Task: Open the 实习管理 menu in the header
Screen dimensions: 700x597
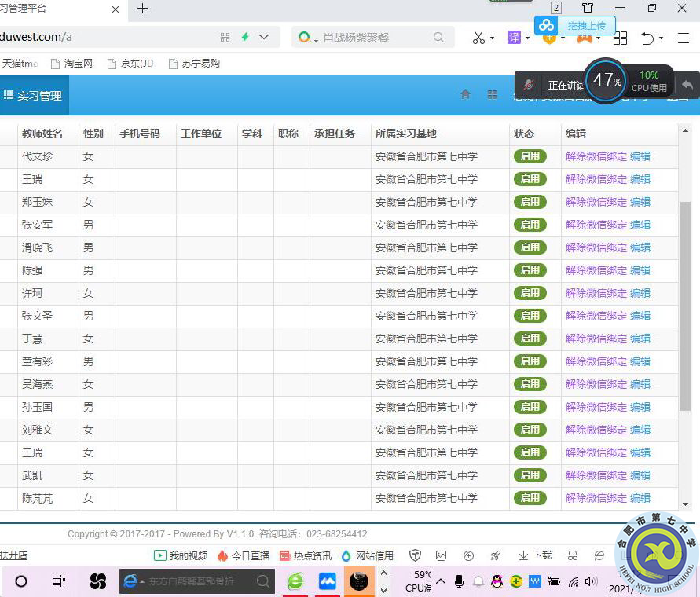Action: point(33,96)
